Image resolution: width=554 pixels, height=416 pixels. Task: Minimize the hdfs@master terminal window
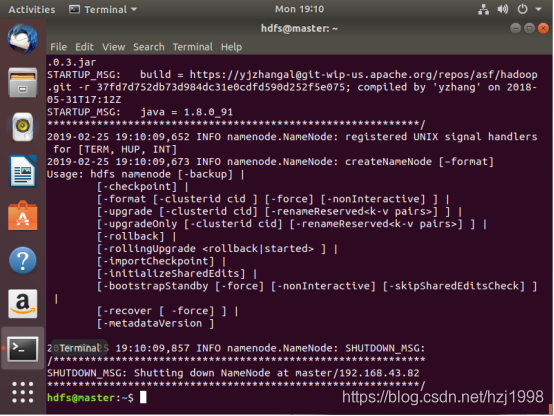point(515,28)
